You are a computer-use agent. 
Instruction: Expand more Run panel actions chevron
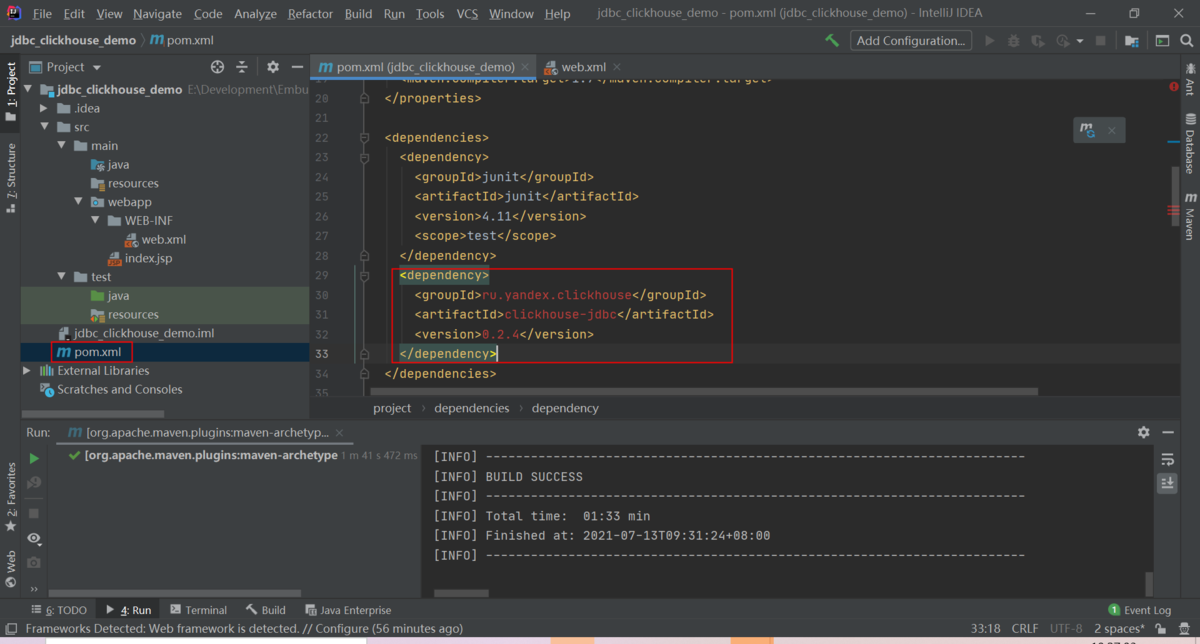coord(34,588)
